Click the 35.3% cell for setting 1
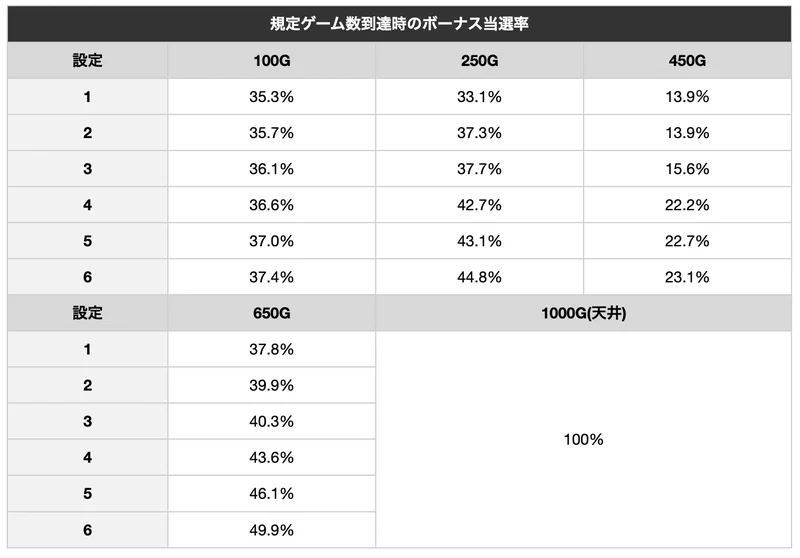 coord(271,96)
